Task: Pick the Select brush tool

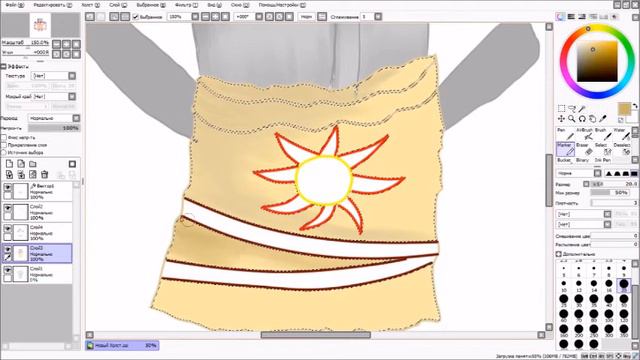Action: coord(603,149)
